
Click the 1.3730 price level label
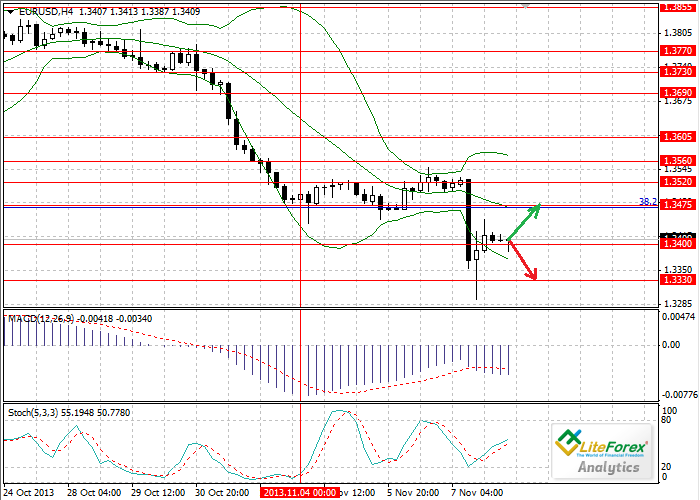pos(677,72)
